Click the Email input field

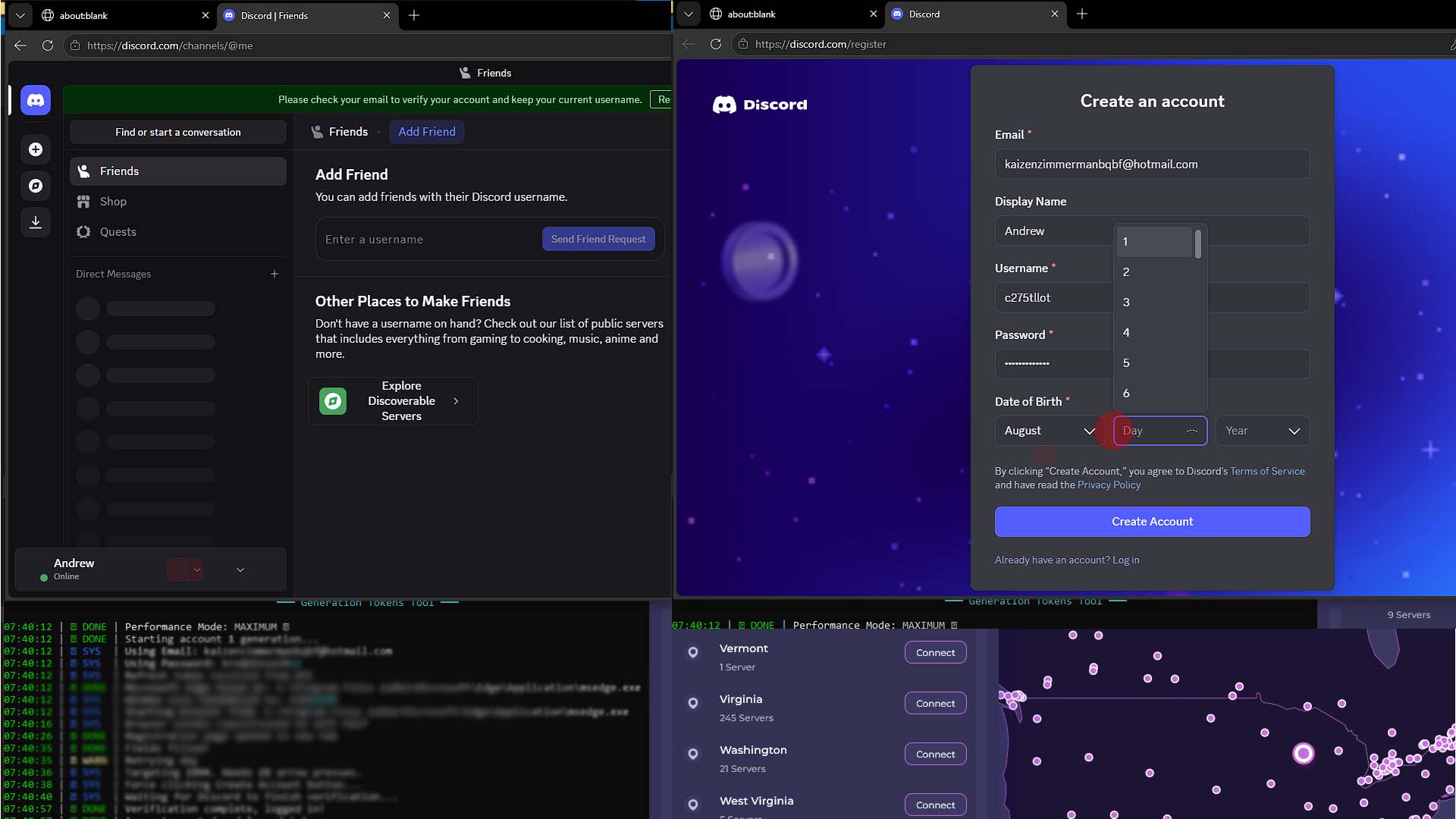click(1152, 165)
